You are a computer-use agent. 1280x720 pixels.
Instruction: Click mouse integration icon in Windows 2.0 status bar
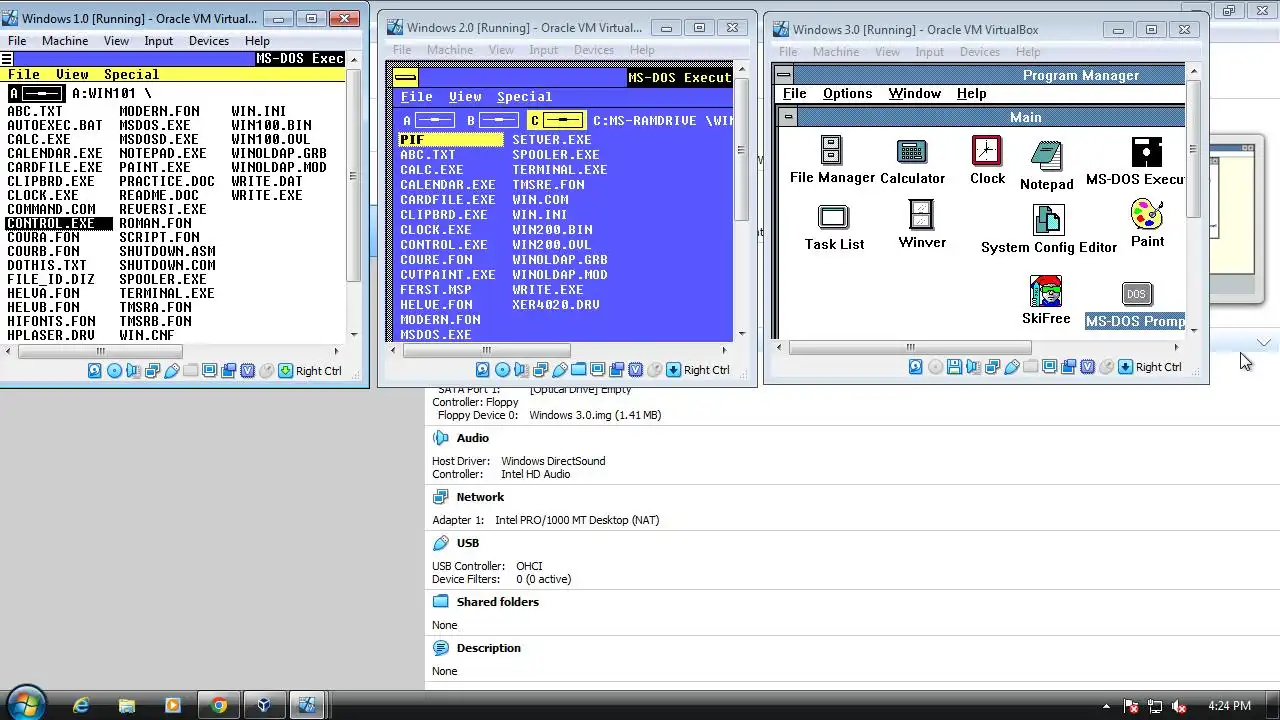pyautogui.click(x=654, y=370)
